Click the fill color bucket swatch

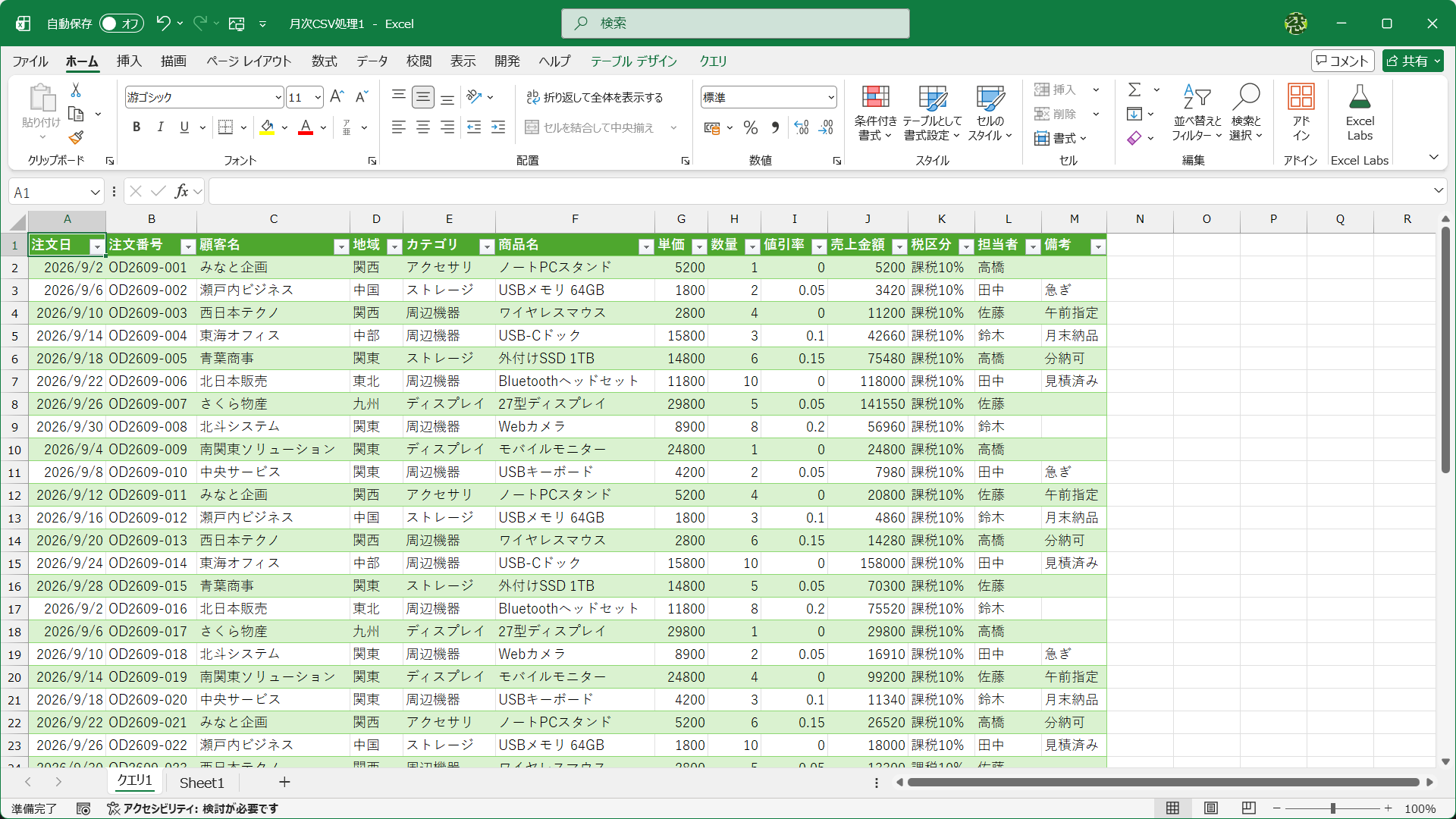click(267, 127)
